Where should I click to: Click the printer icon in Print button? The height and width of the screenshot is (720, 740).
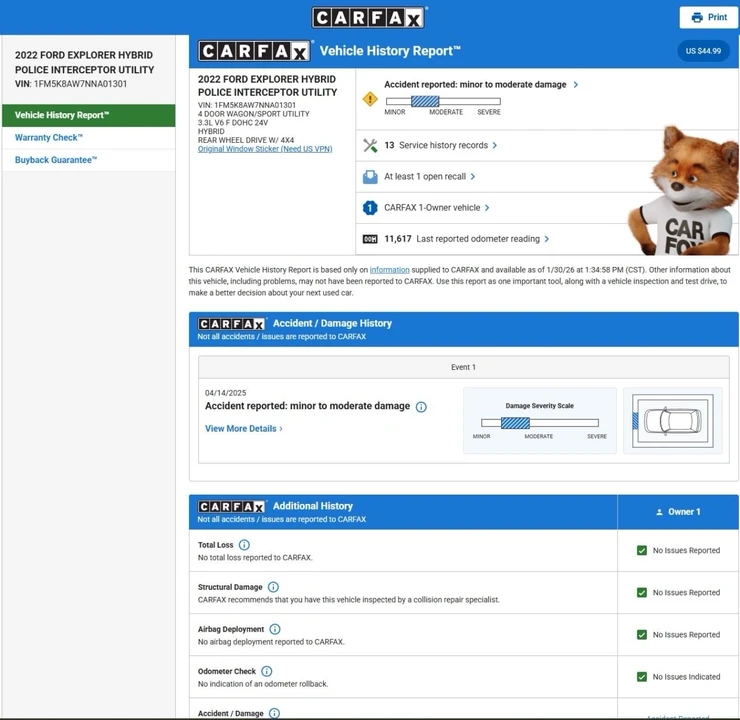coord(697,17)
